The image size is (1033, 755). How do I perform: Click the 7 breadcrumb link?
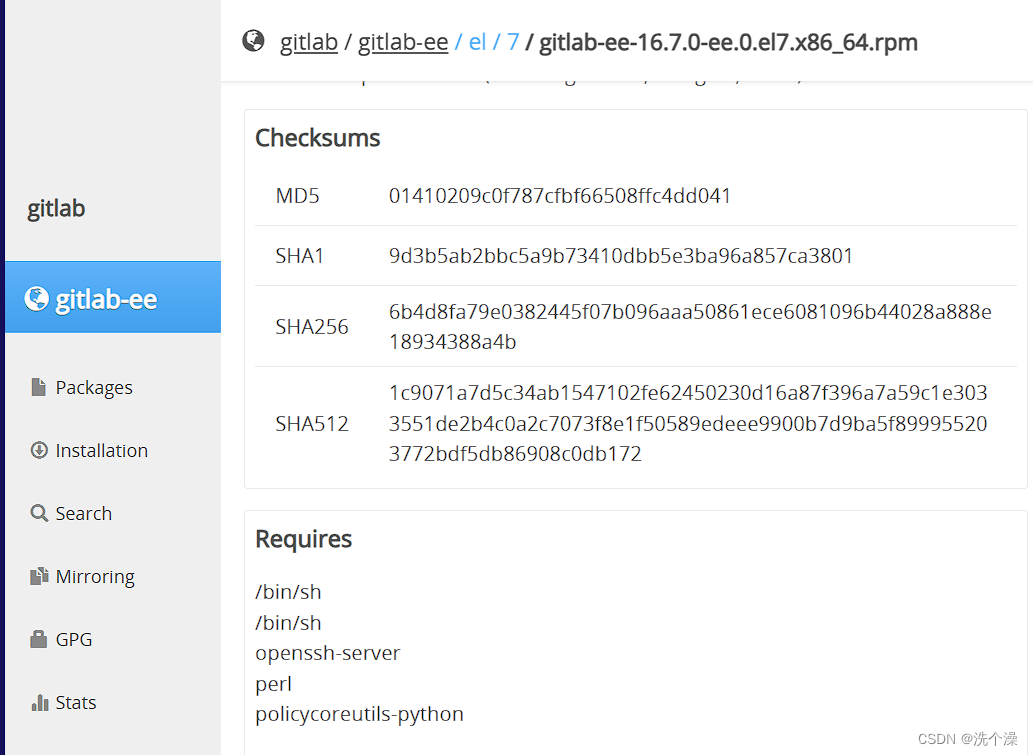(512, 42)
